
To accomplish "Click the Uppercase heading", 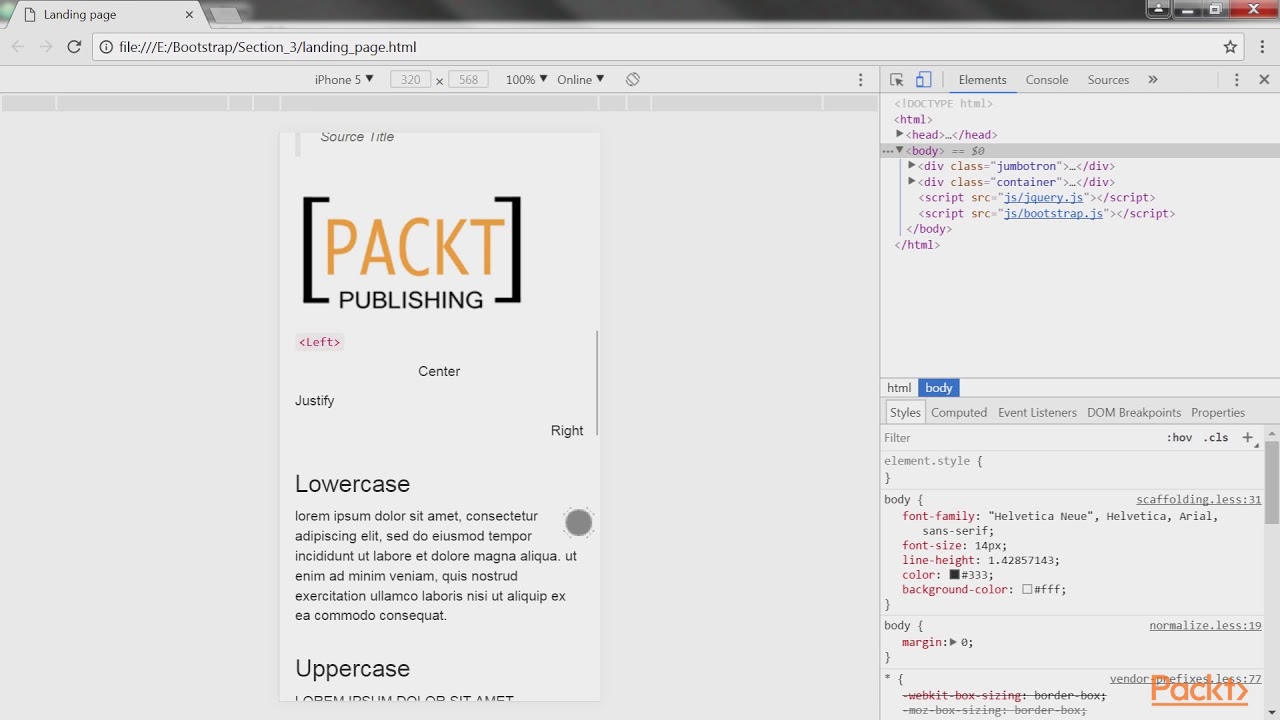I will click(352, 669).
